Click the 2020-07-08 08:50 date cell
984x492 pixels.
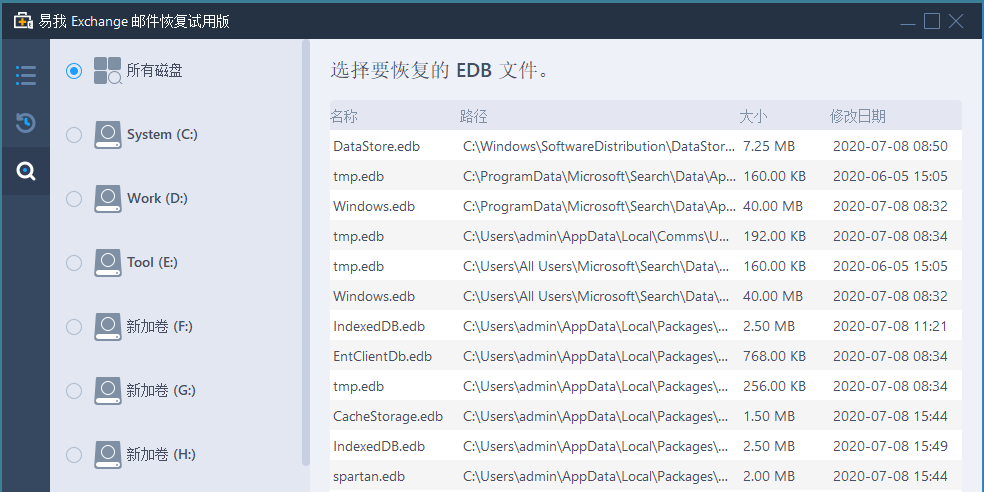tap(890, 146)
